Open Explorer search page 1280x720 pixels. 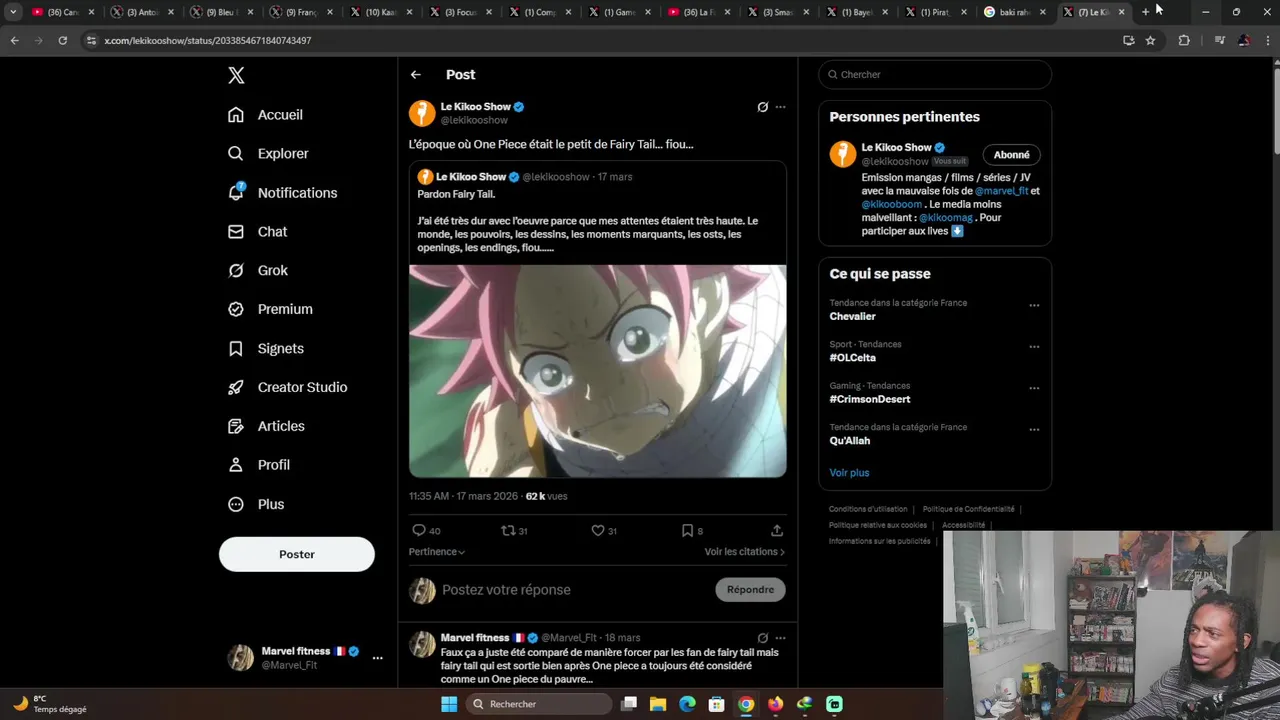click(268, 154)
